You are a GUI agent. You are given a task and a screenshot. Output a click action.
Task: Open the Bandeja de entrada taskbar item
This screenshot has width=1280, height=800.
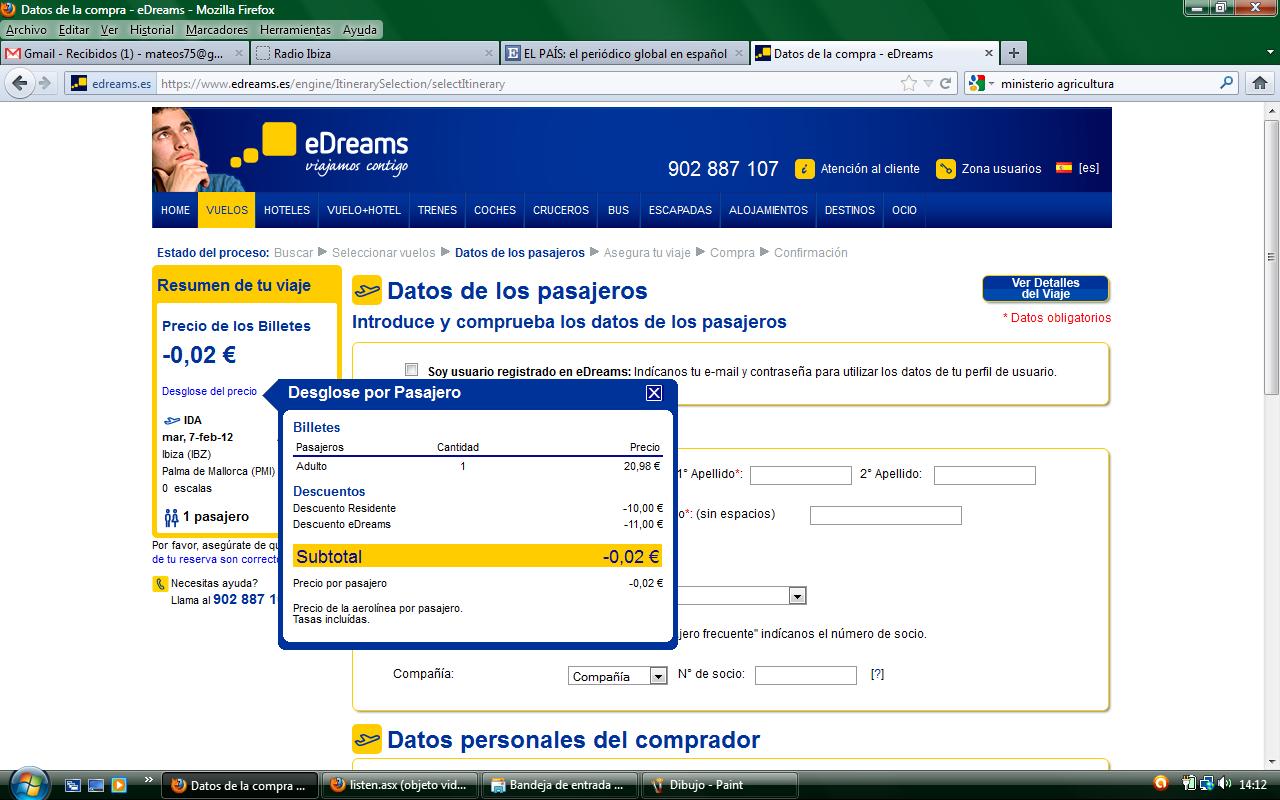click(x=560, y=785)
